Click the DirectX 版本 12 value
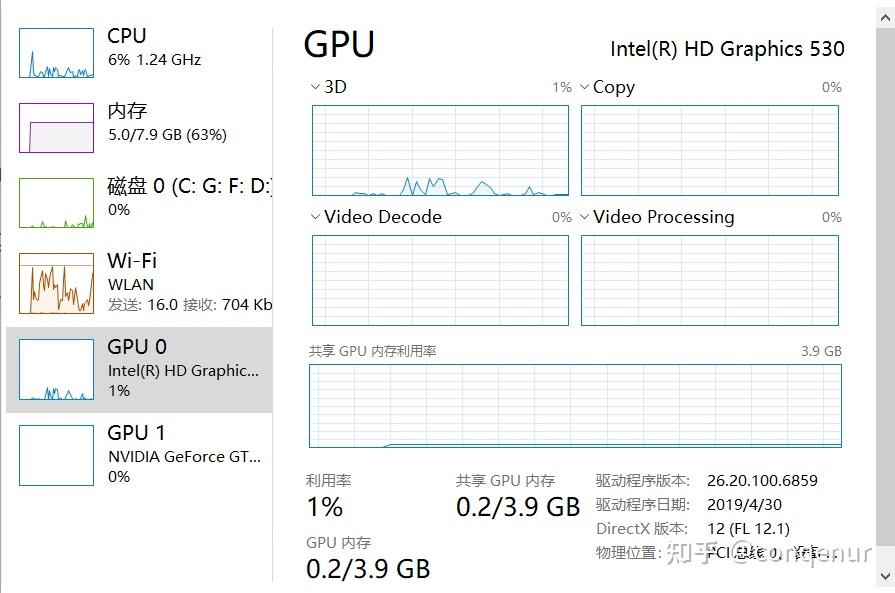Screen dimensions: 895x593 tap(749, 528)
